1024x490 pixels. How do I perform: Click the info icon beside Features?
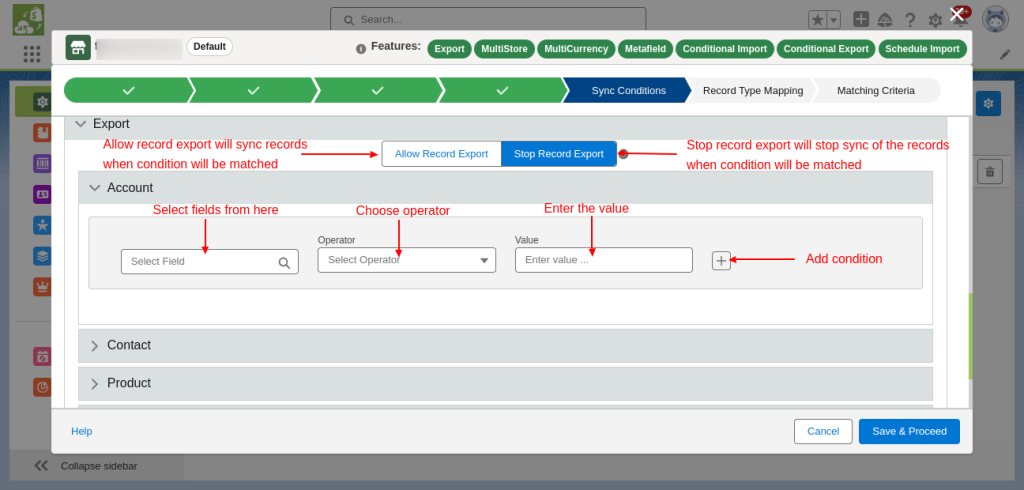pos(360,49)
